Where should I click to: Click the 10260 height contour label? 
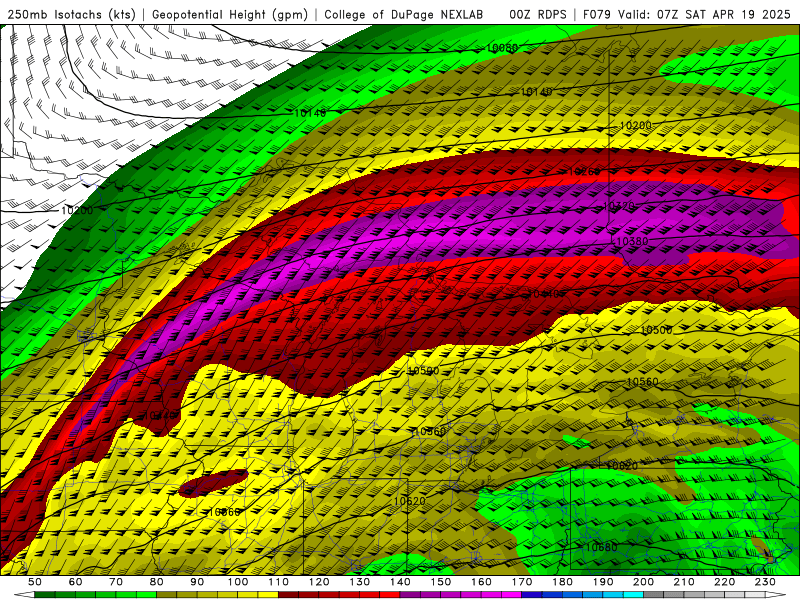tap(584, 171)
